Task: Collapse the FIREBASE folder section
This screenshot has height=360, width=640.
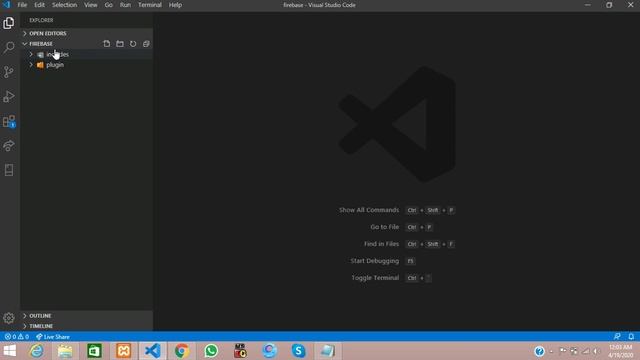Action: 41,44
